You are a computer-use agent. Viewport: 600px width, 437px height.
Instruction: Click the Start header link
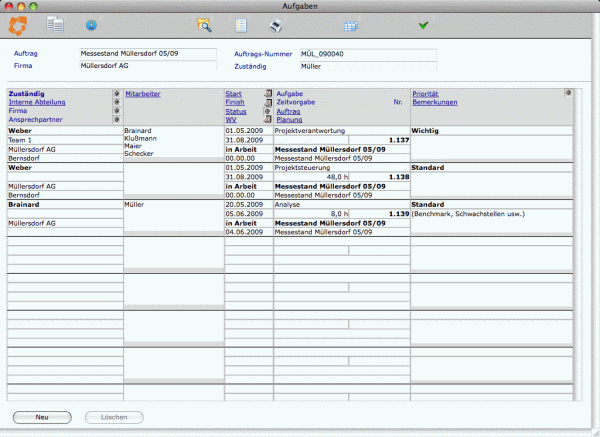(x=233, y=94)
